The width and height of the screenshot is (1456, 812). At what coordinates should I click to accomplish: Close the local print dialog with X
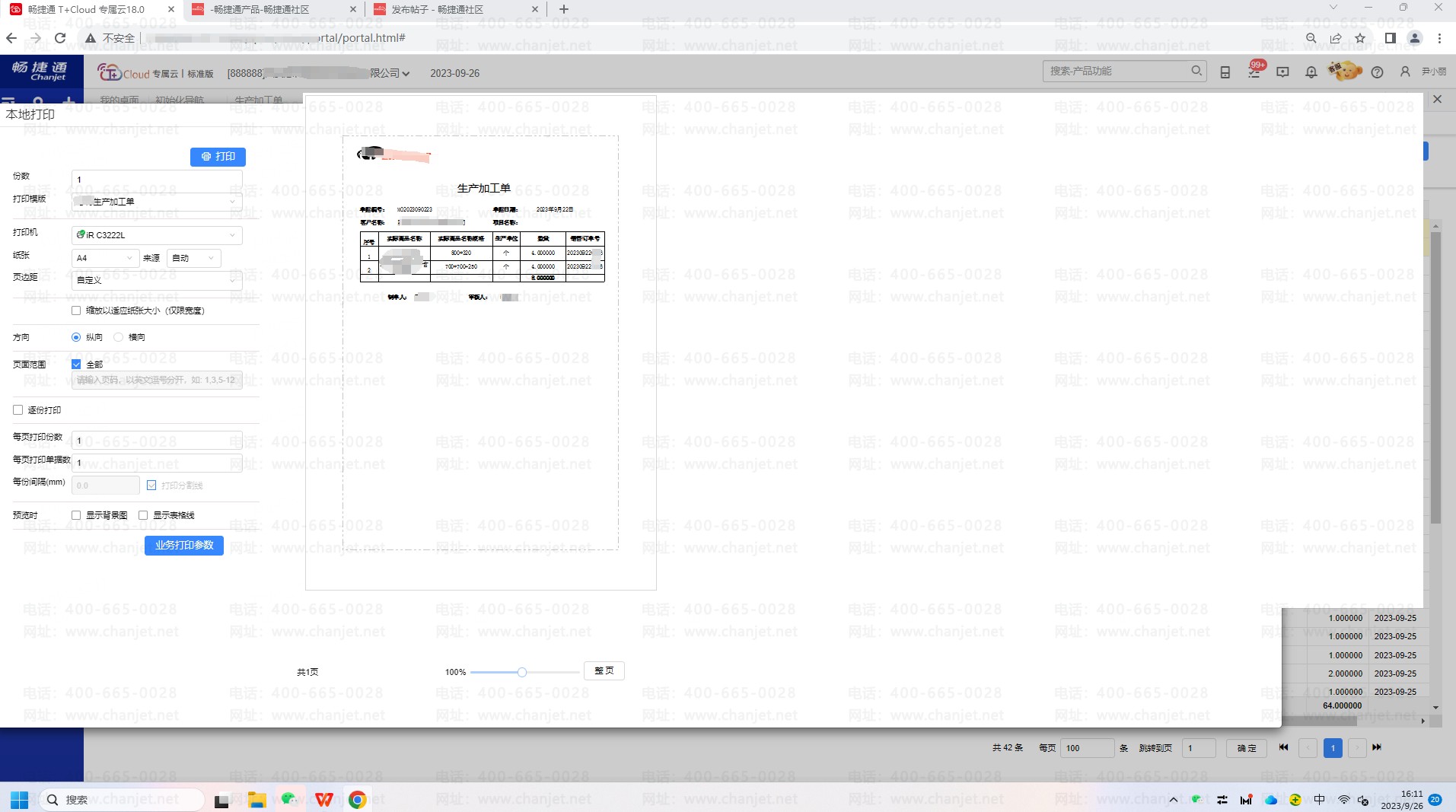(1437, 99)
